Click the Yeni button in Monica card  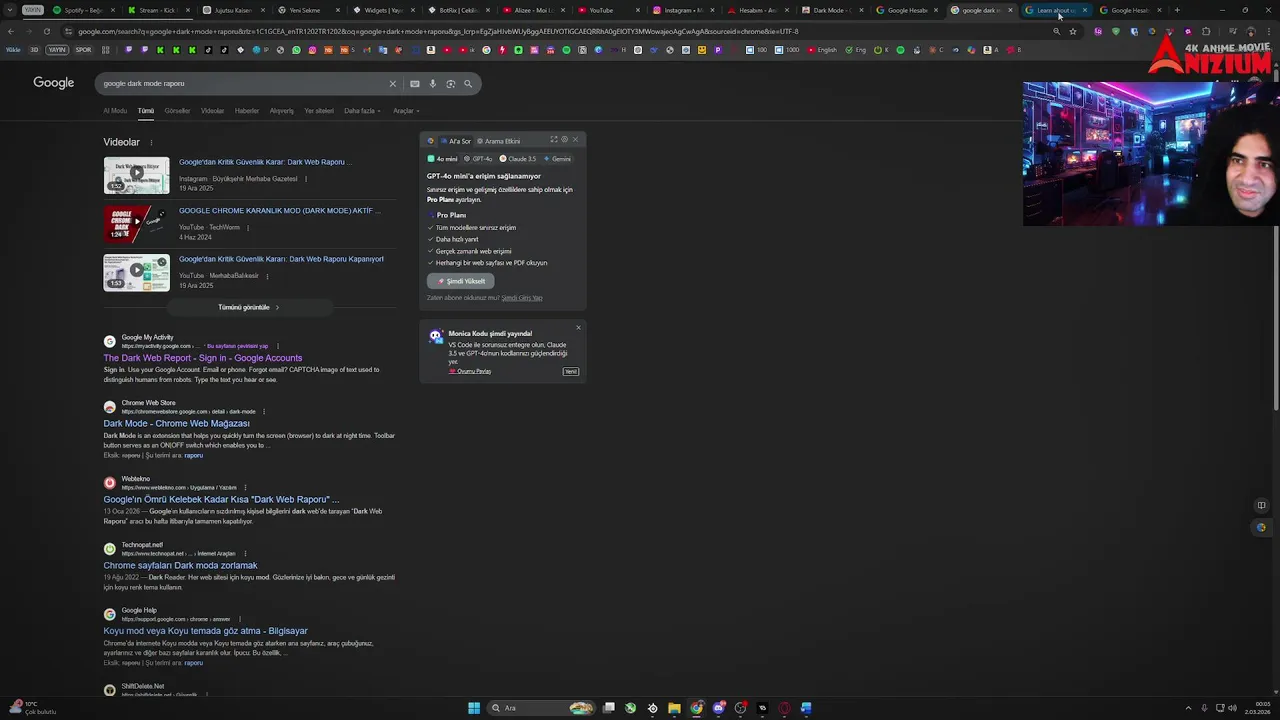pos(571,372)
